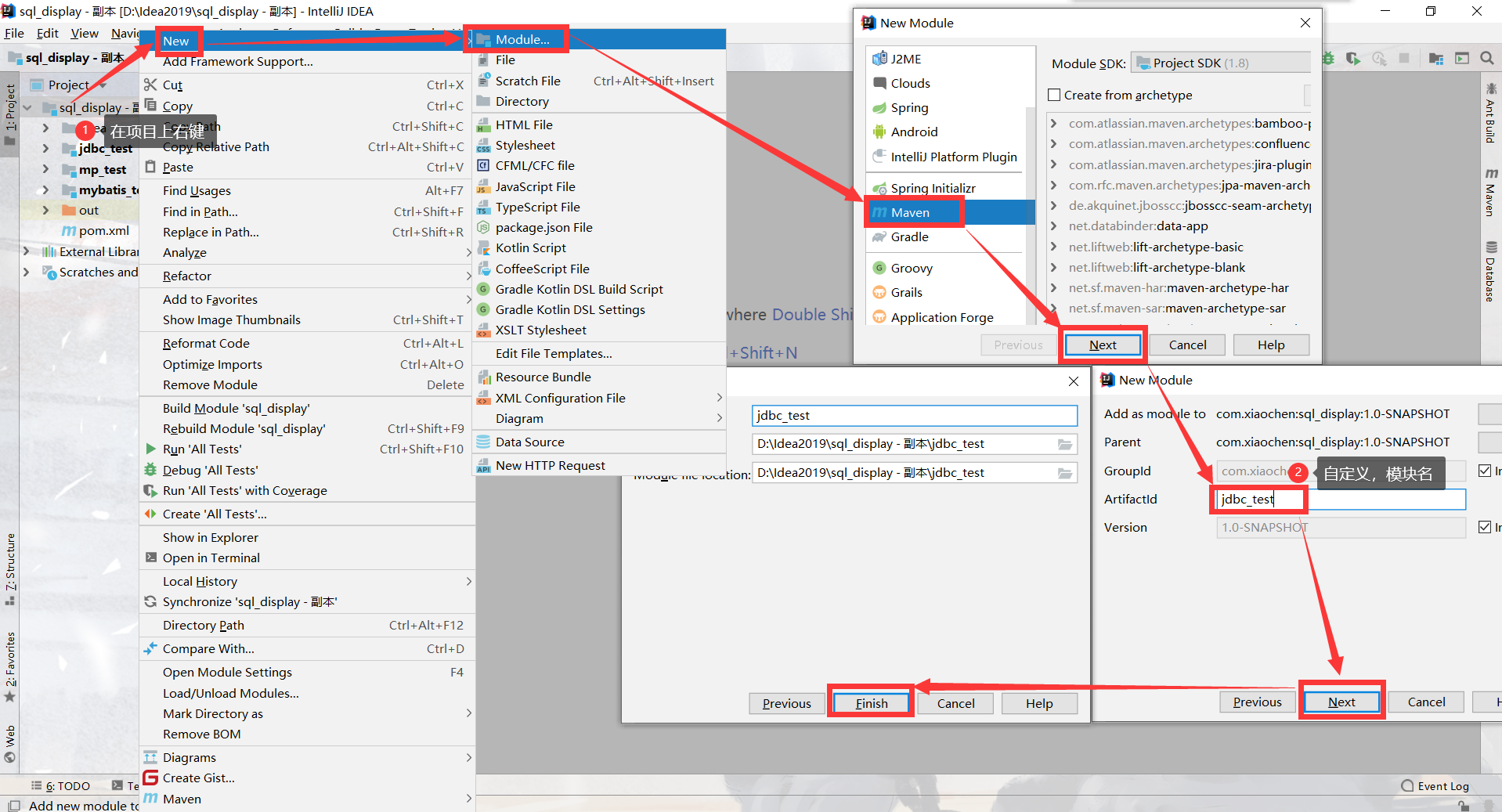
Task: Select the Android module type icon
Action: pos(879,132)
